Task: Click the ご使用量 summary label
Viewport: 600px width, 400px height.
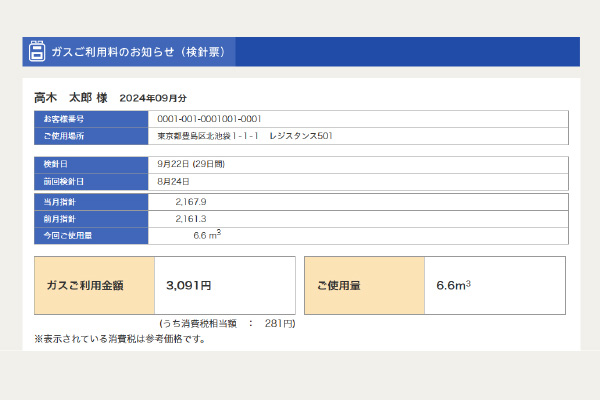Action: click(x=365, y=286)
